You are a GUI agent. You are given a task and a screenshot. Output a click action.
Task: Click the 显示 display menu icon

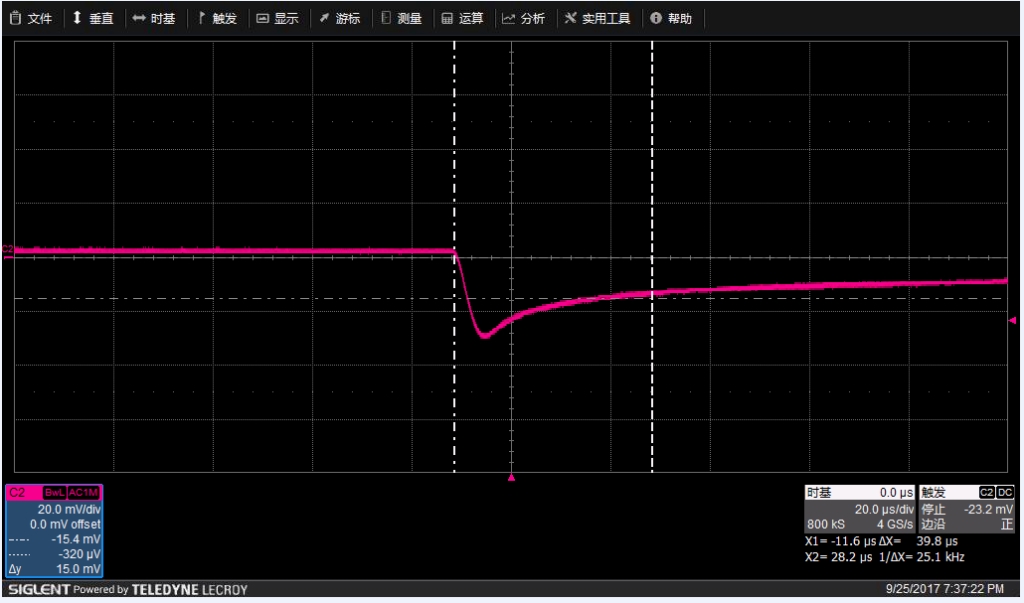(263, 18)
